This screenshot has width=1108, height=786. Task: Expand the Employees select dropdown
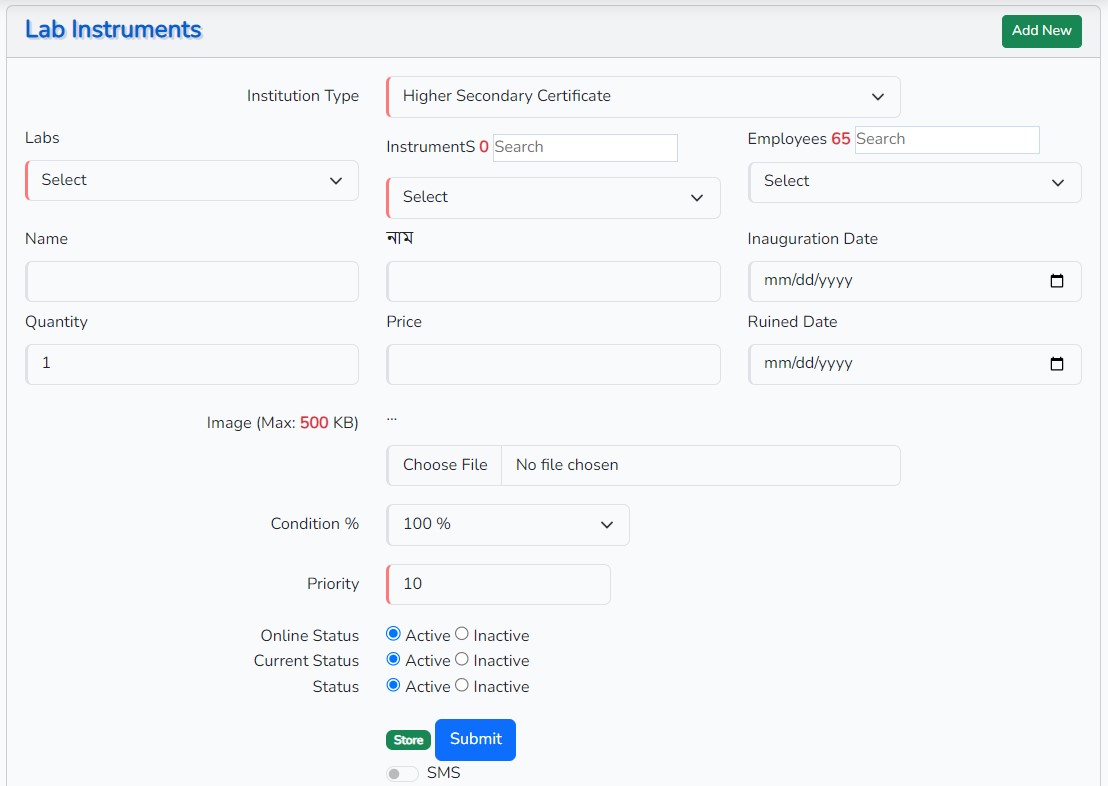pos(914,182)
